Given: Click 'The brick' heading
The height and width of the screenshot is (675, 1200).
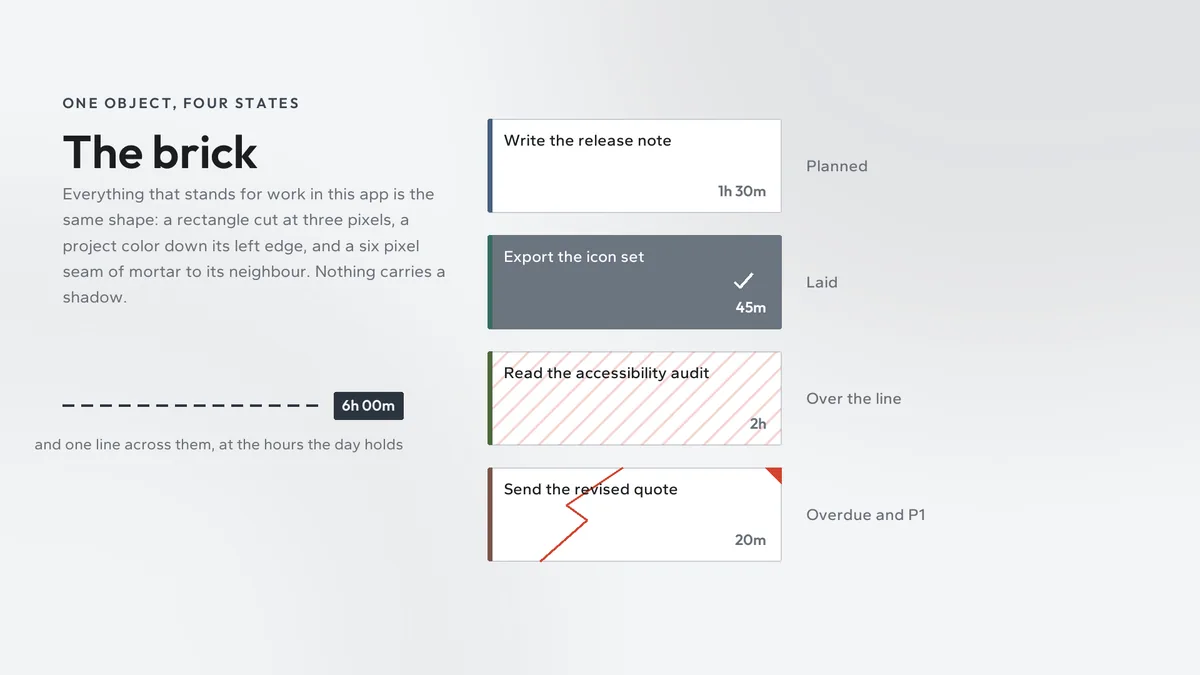Looking at the screenshot, I should tap(160, 152).
